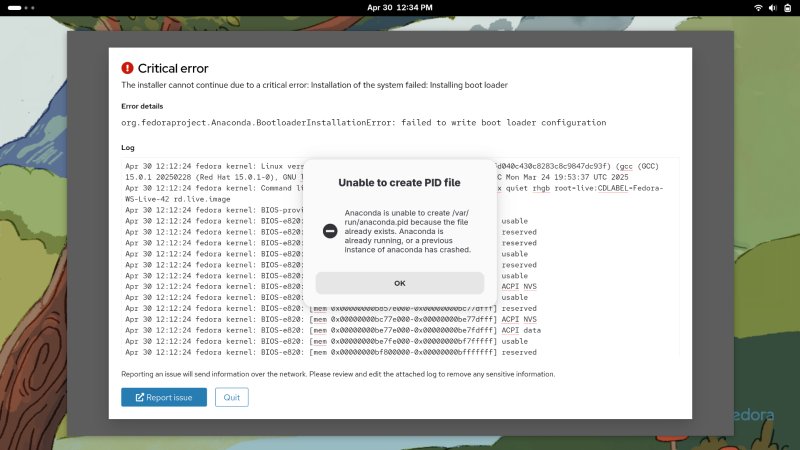Click the reporting-an-issue notice text
This screenshot has height=450, width=800.
coord(338,374)
